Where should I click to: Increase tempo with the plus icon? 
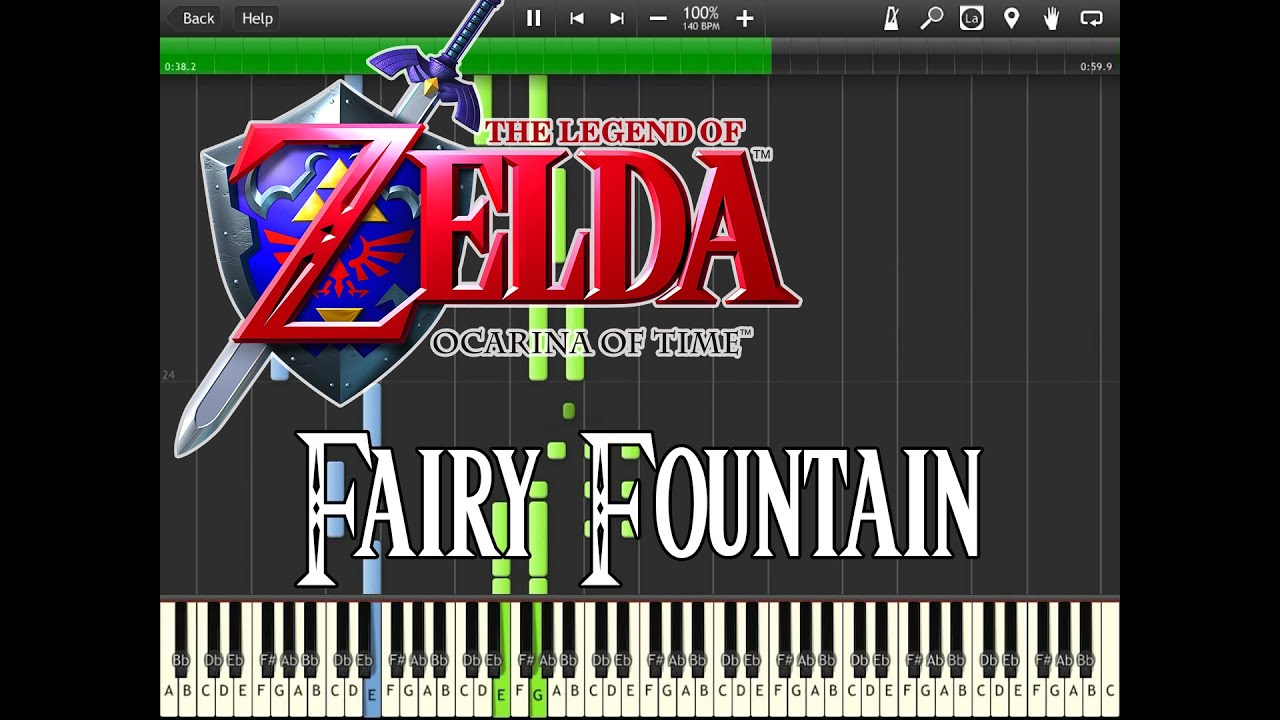(745, 18)
